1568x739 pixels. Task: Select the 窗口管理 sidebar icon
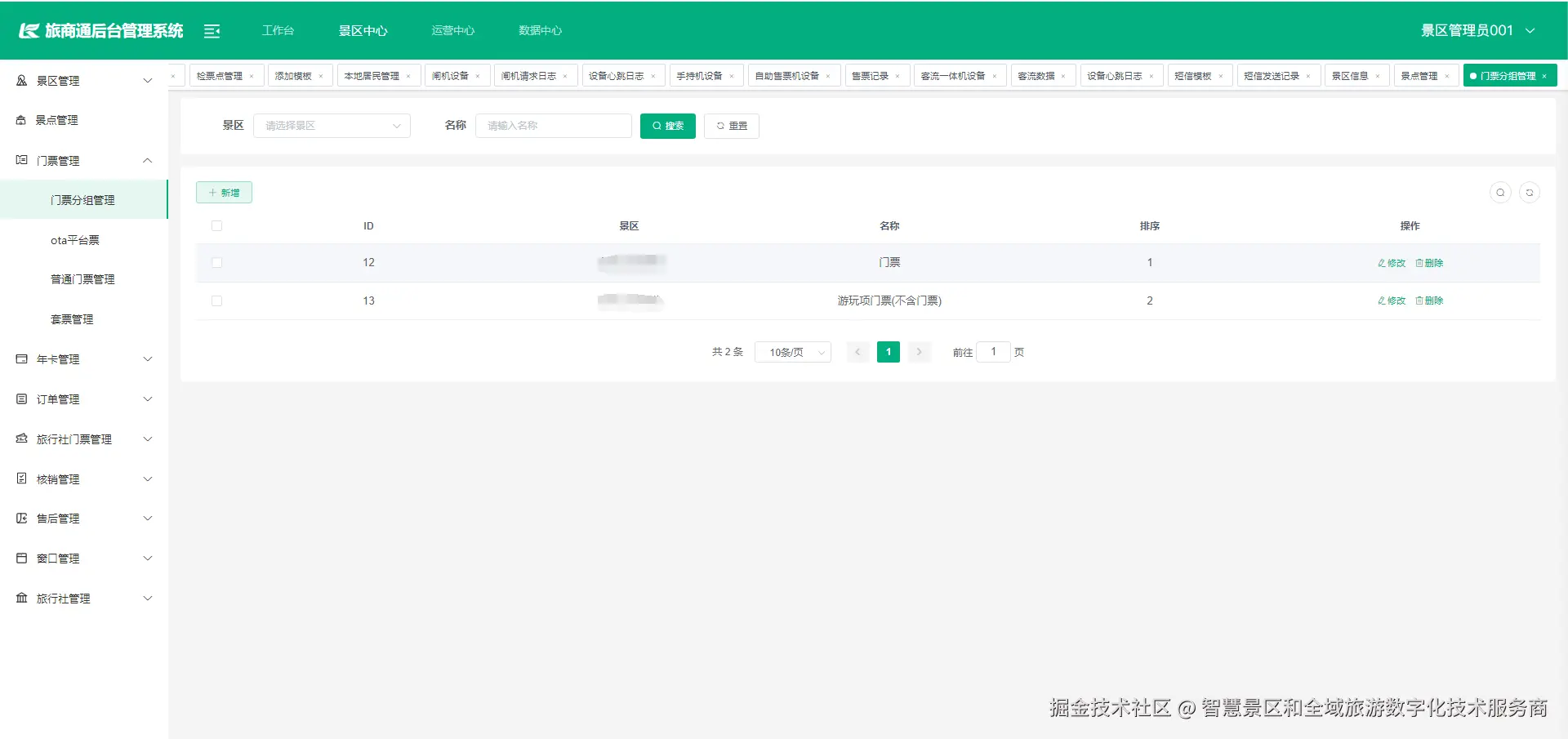20,558
